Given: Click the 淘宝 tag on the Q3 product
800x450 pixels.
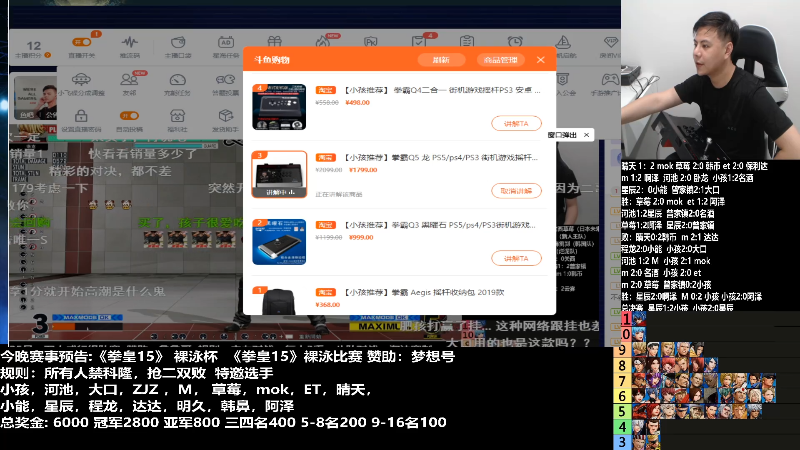Looking at the screenshot, I should click(326, 225).
